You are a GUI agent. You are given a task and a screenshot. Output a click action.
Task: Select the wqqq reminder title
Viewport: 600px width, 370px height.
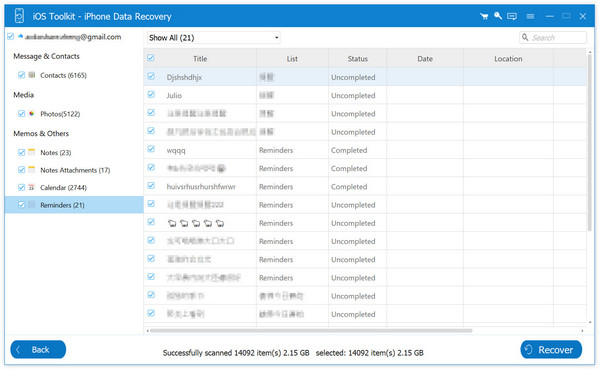pos(176,150)
